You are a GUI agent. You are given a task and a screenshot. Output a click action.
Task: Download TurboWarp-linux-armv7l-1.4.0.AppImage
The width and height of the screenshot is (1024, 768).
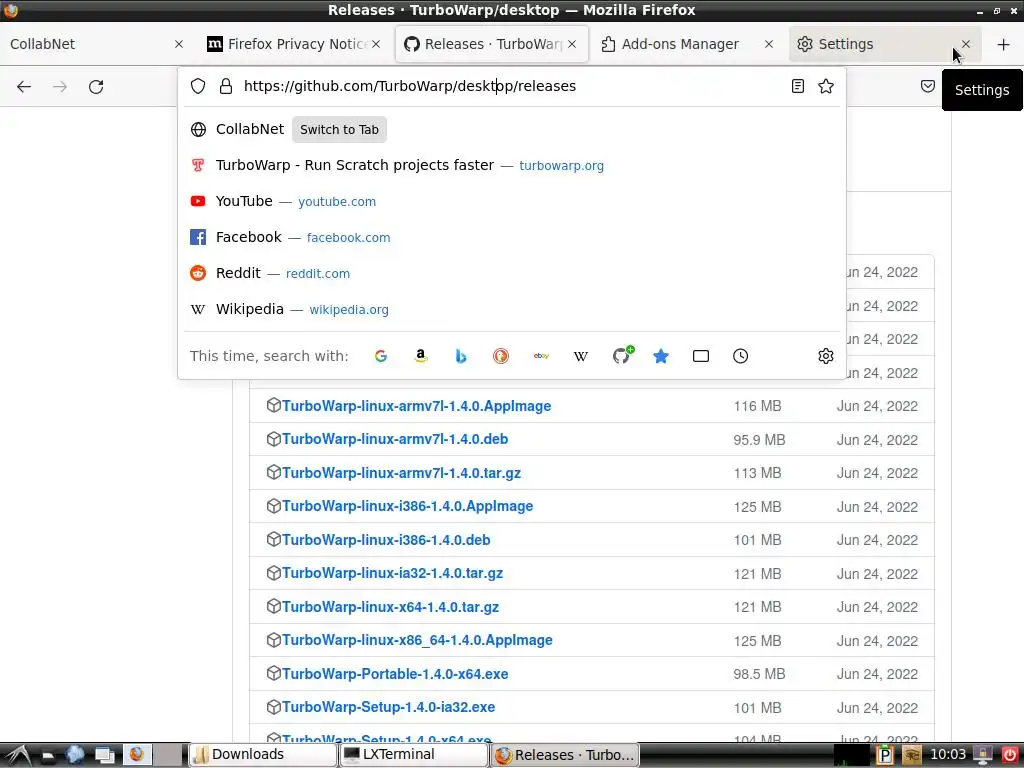416,406
